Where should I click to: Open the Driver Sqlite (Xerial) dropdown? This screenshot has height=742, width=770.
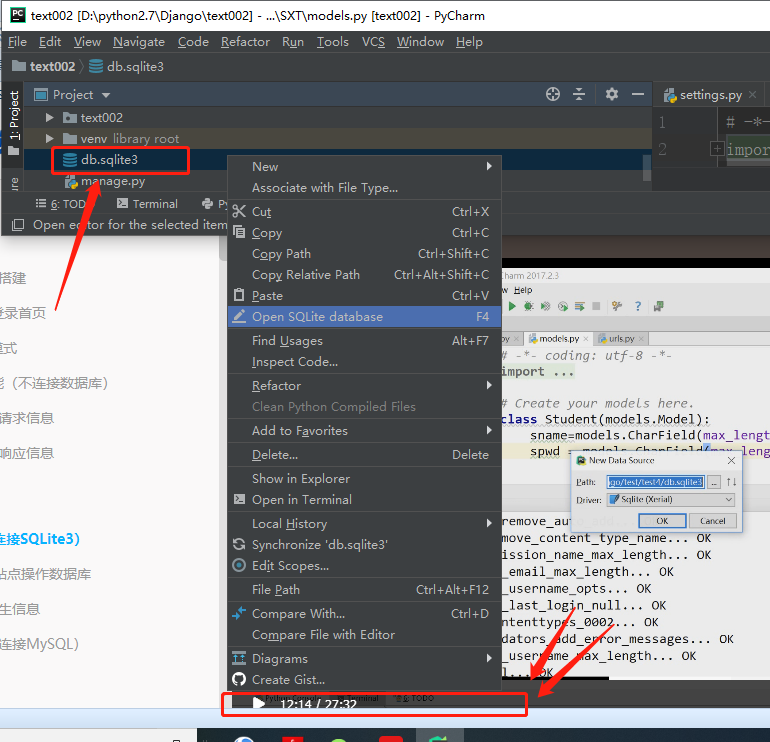(671, 499)
